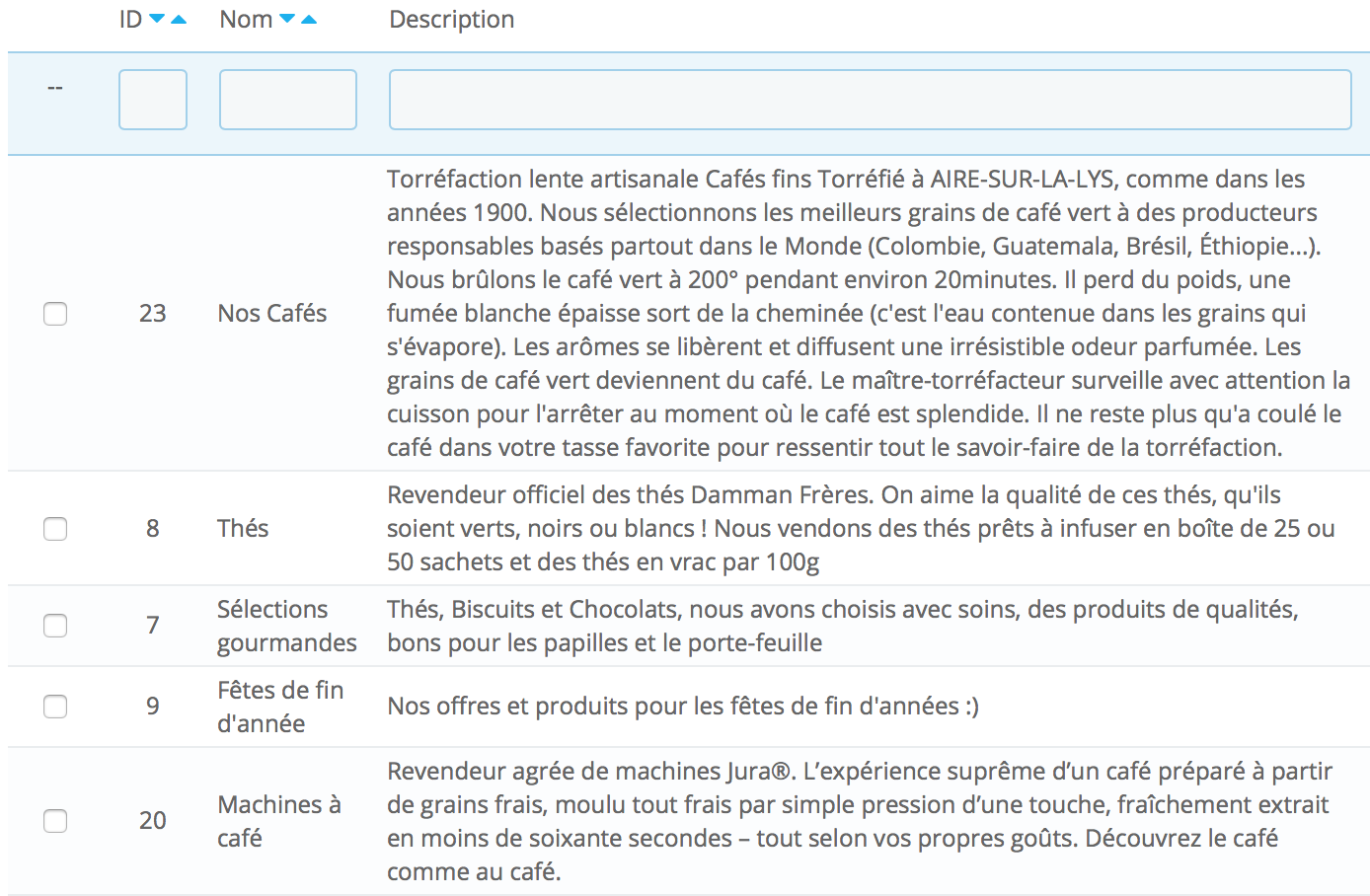The height and width of the screenshot is (896, 1370).
Task: Click the Nos offres et produits description
Action: coord(683,707)
